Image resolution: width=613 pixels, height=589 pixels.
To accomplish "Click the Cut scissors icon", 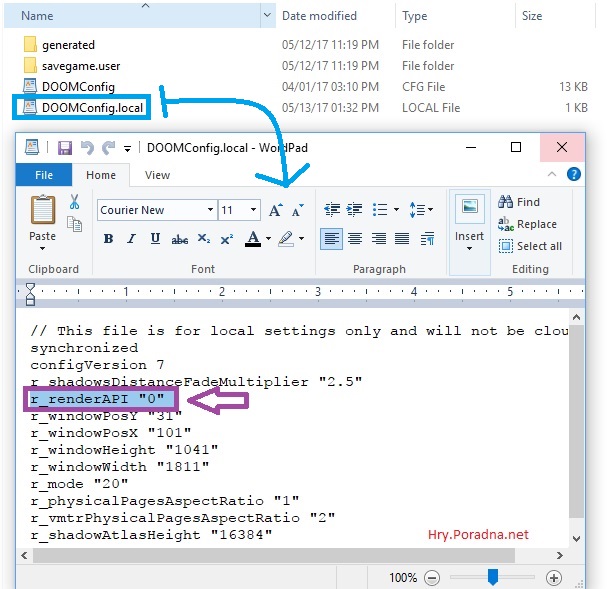I will [74, 201].
